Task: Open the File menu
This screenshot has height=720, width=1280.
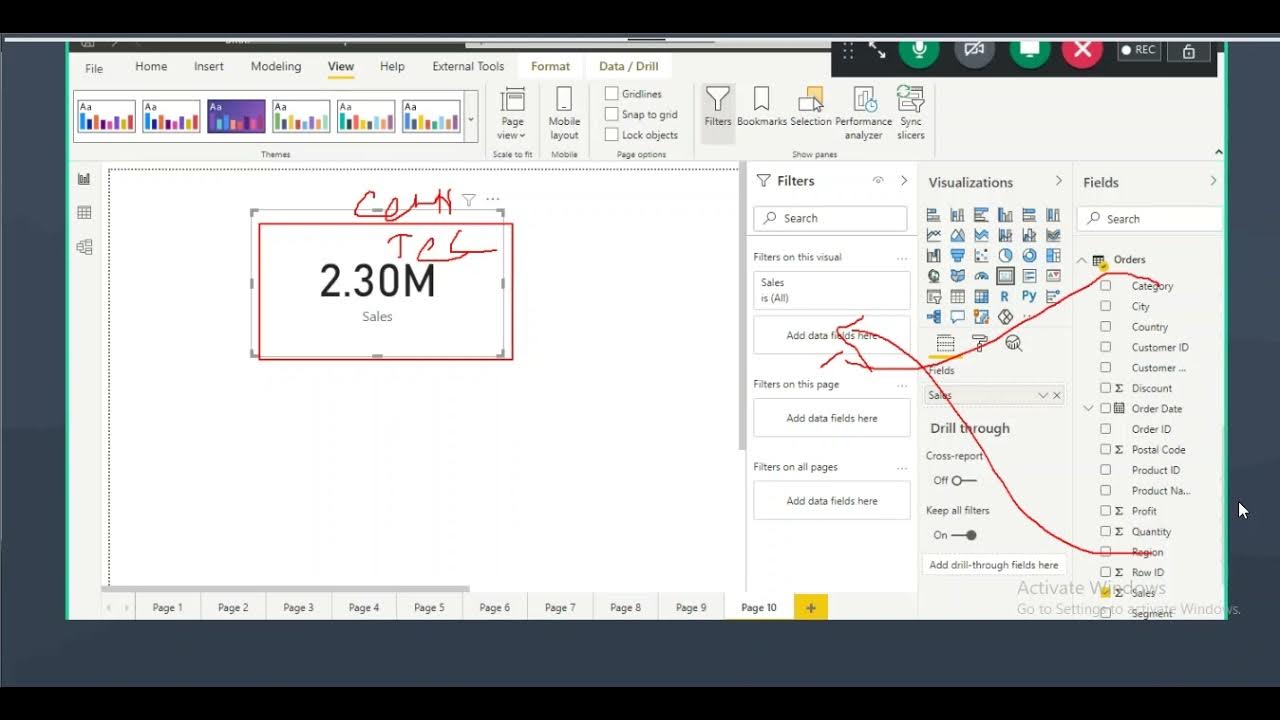Action: click(x=94, y=69)
